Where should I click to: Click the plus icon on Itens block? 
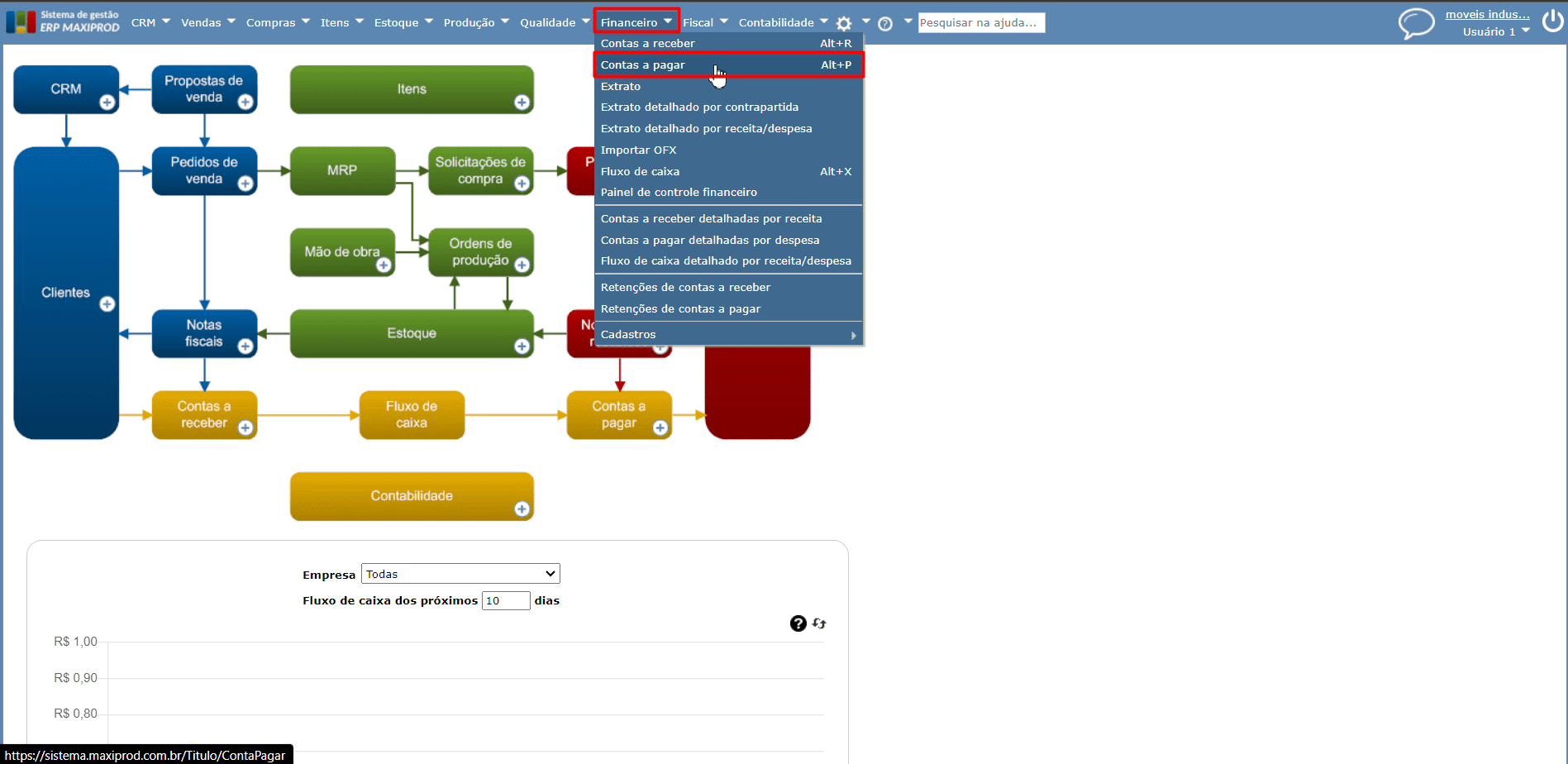(x=522, y=103)
